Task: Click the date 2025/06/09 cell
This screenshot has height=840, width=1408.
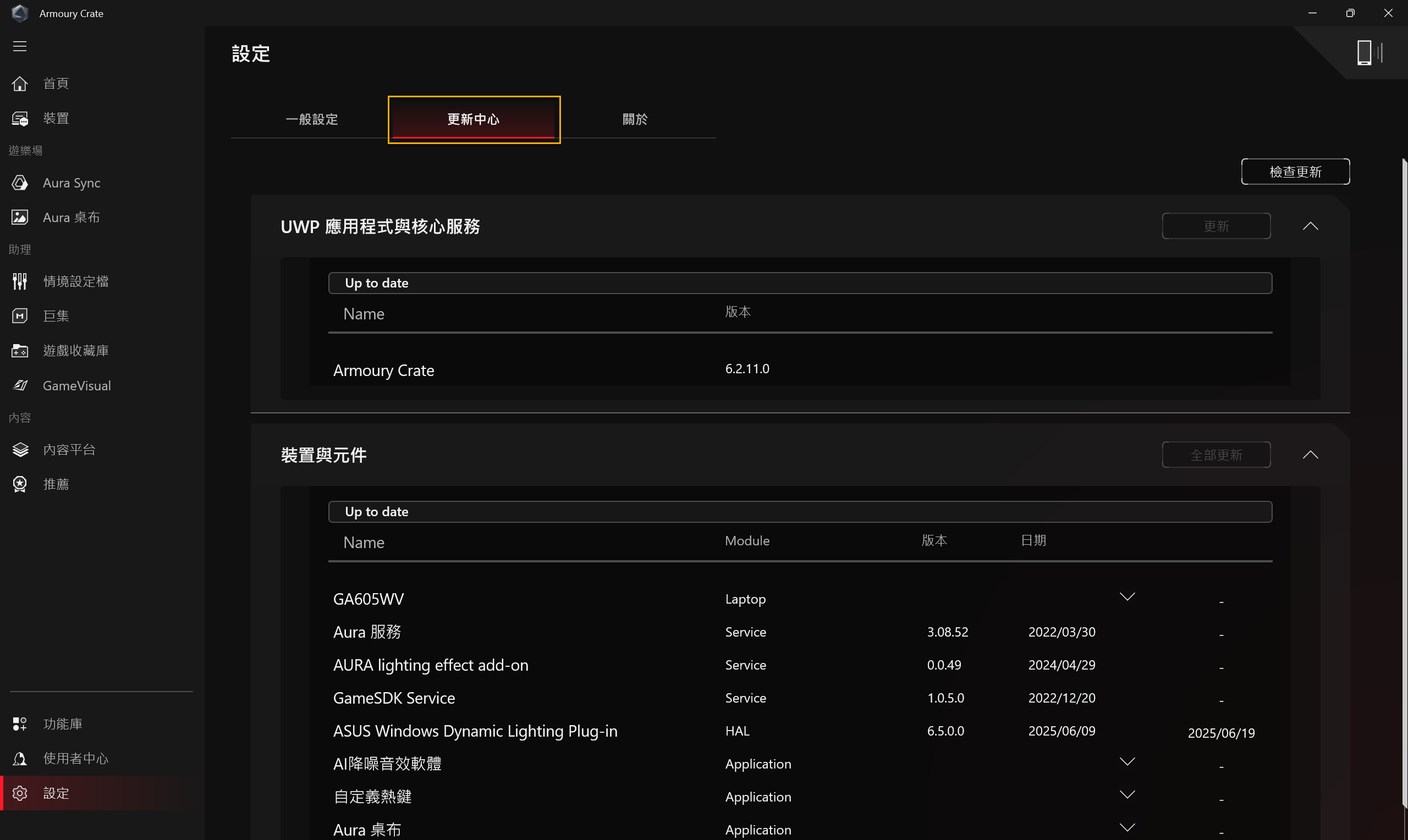Action: point(1061,731)
